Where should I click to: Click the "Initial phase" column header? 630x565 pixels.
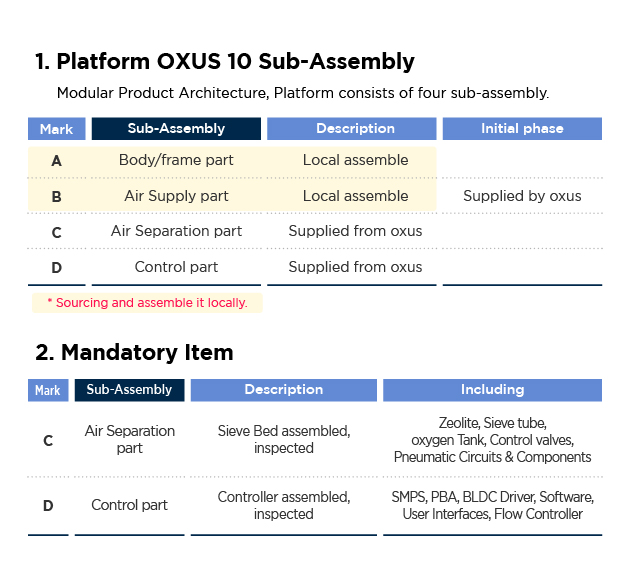(x=522, y=129)
